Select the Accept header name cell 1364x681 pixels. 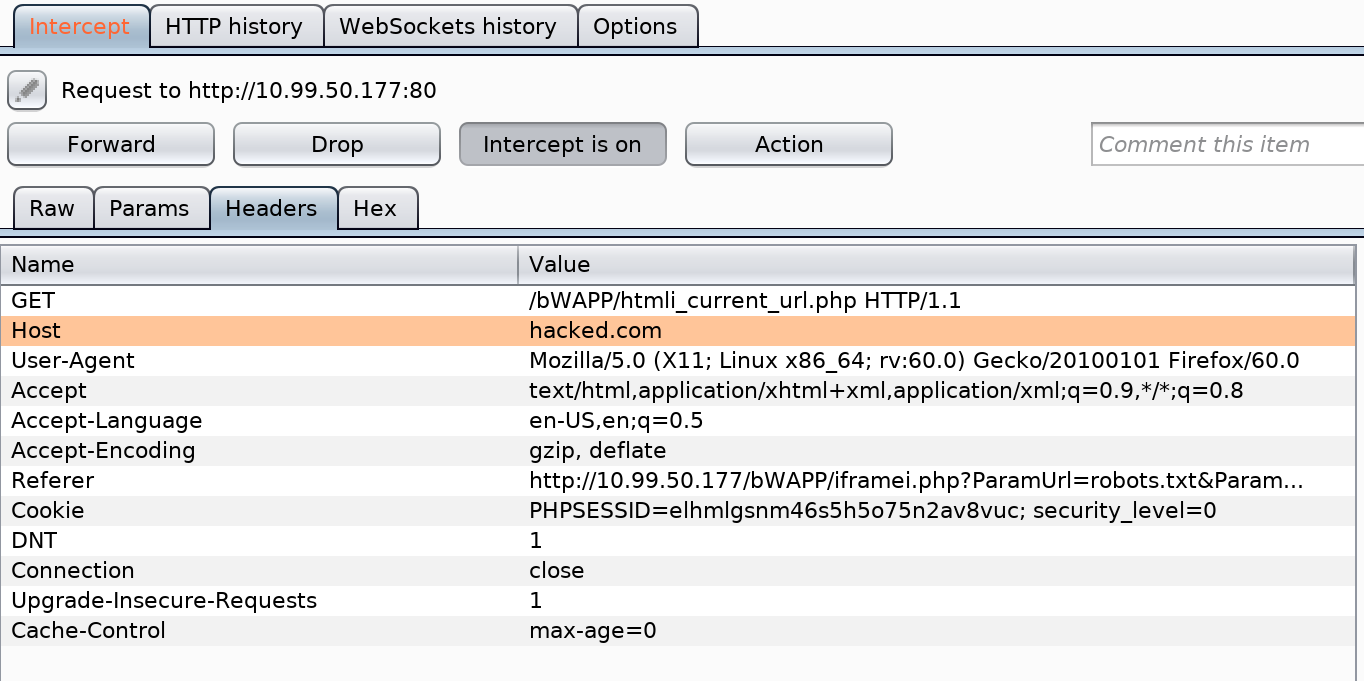pos(259,390)
